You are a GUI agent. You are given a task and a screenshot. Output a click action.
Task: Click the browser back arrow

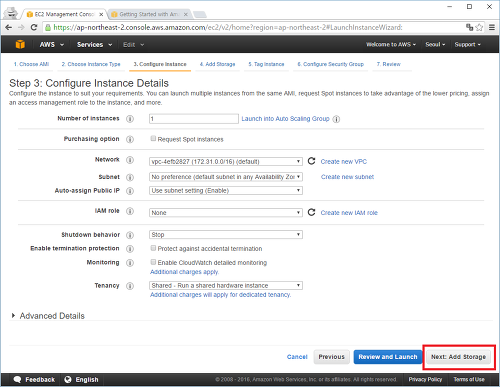9,27
